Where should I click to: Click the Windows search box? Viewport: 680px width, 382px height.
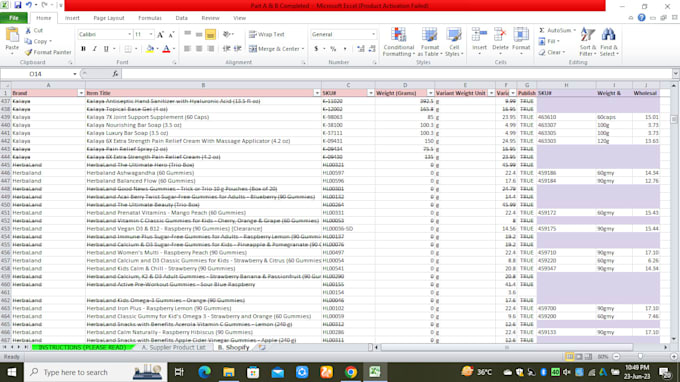pyautogui.click(x=95, y=372)
